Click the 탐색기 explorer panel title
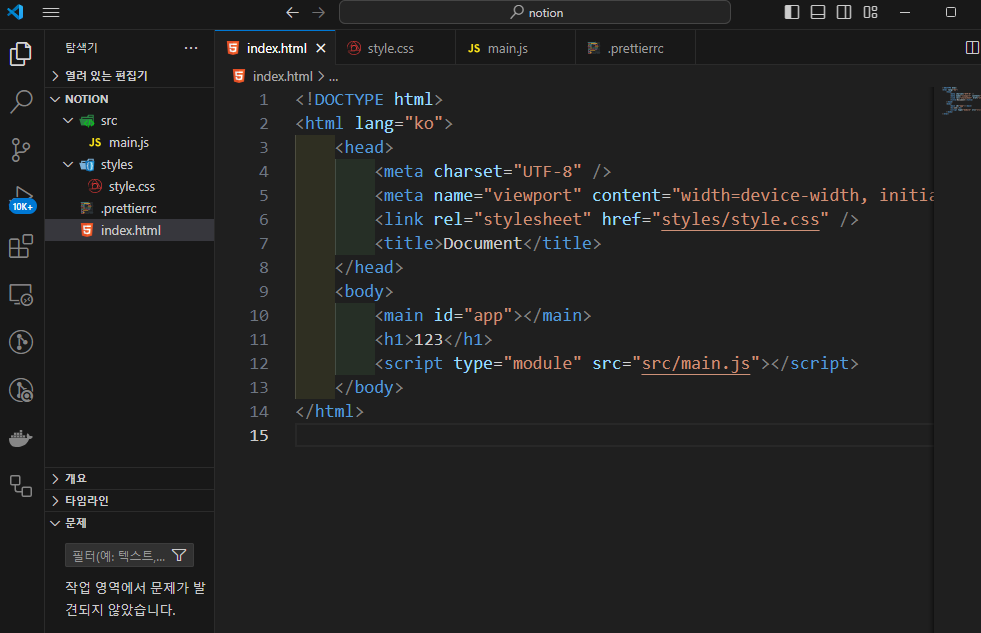The width and height of the screenshot is (981, 633). coord(81,48)
